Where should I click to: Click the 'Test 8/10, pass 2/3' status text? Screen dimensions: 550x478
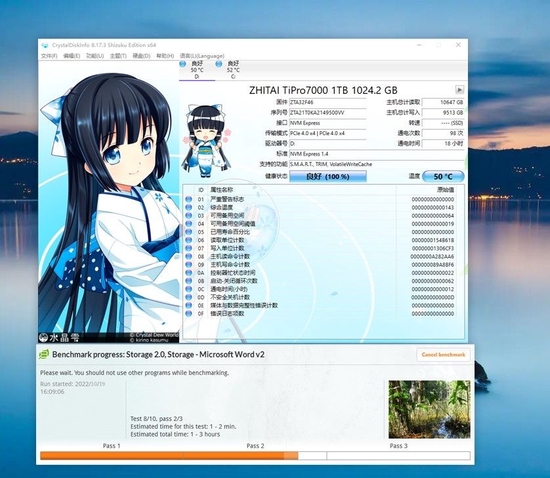(x=156, y=419)
